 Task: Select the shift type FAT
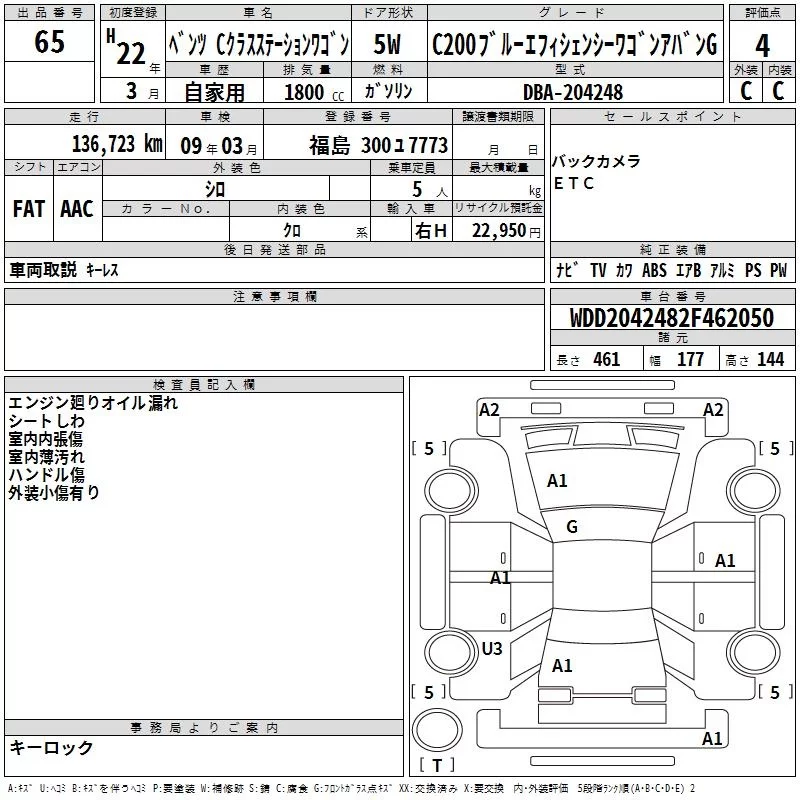[29, 209]
